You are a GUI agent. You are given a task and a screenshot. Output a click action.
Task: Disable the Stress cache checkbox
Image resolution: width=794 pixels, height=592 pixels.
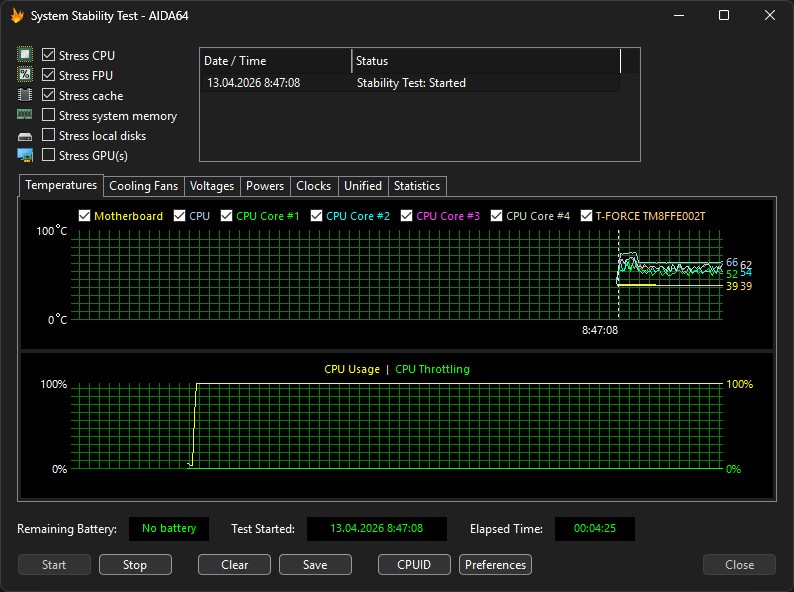pyautogui.click(x=48, y=95)
